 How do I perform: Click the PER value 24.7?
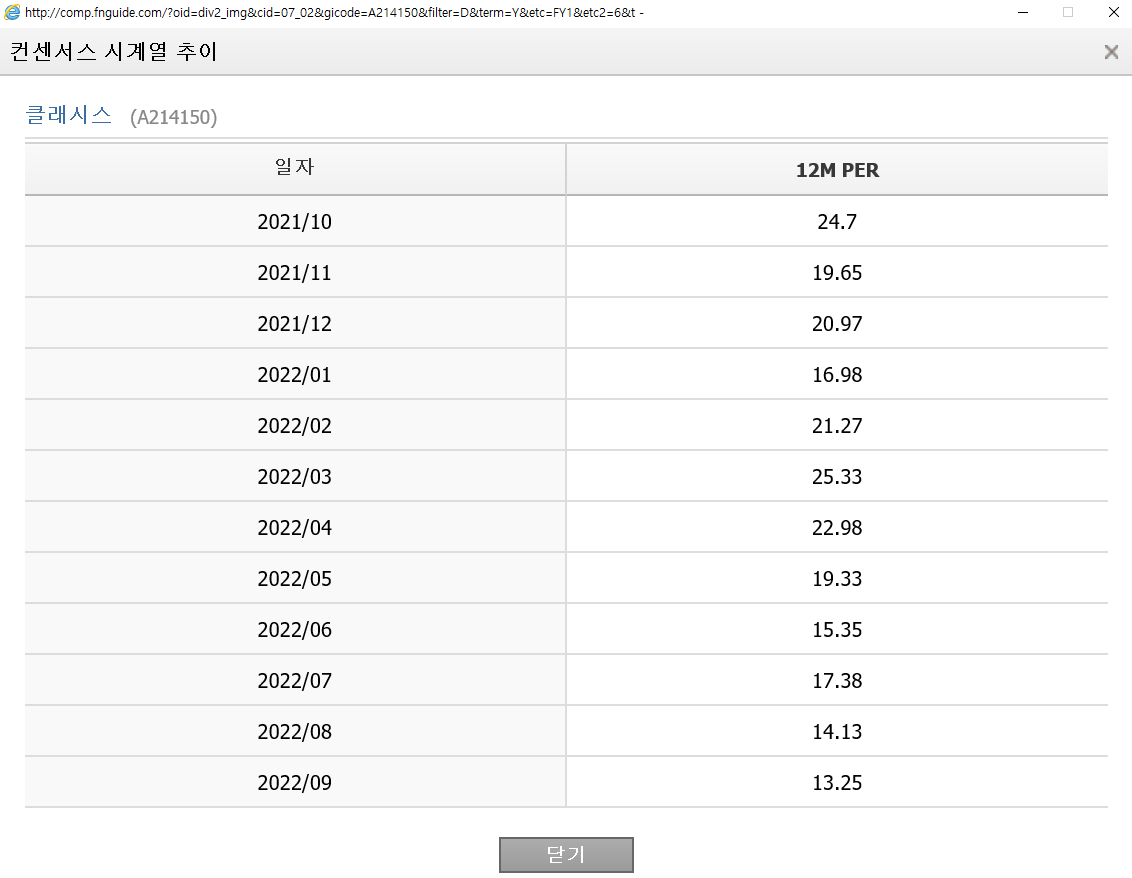tap(837, 222)
